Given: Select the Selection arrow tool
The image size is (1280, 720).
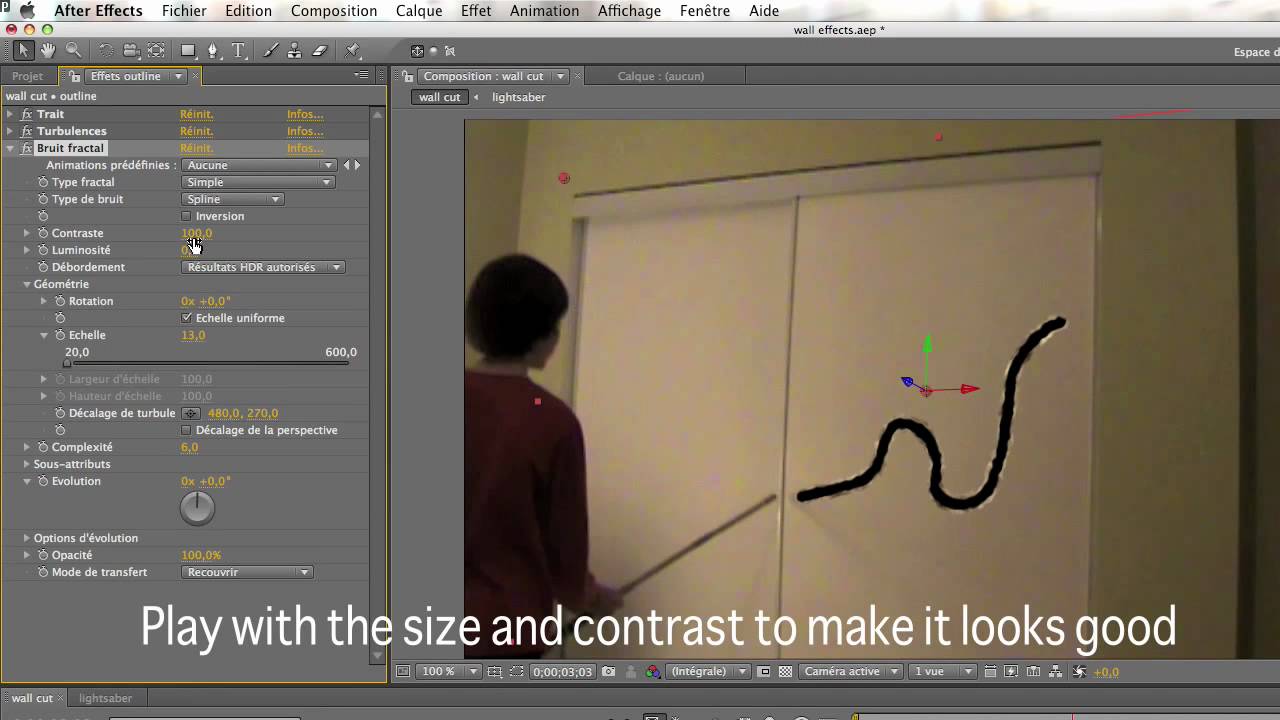Looking at the screenshot, I should [24, 50].
